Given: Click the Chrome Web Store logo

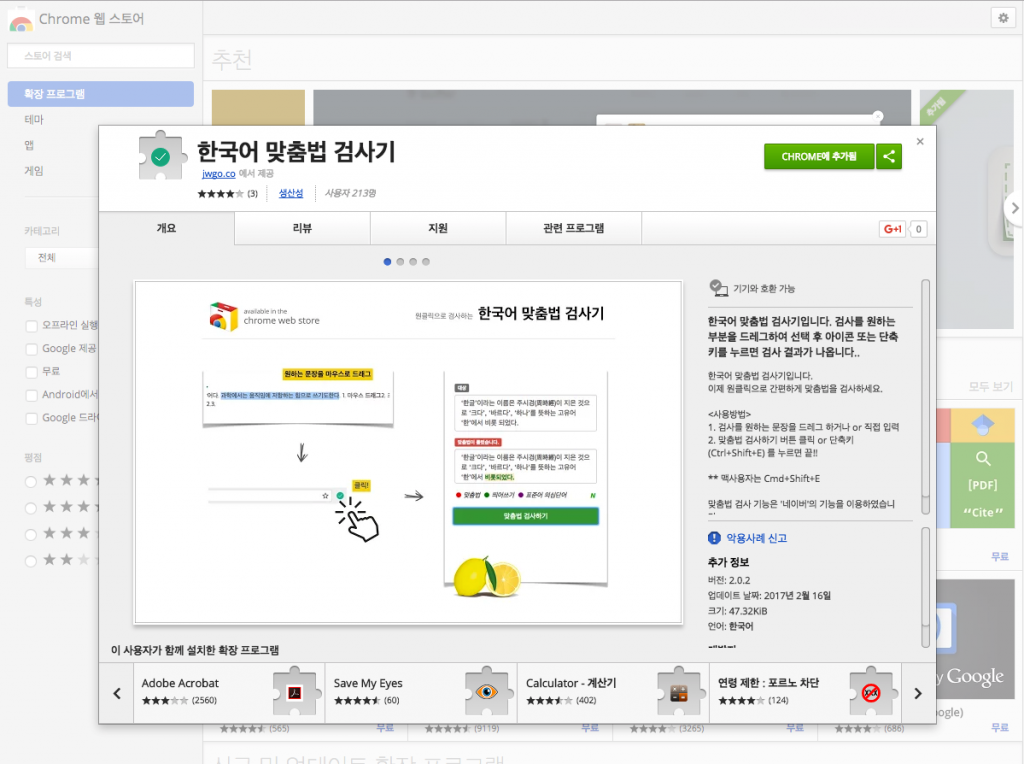Looking at the screenshot, I should click(x=21, y=21).
